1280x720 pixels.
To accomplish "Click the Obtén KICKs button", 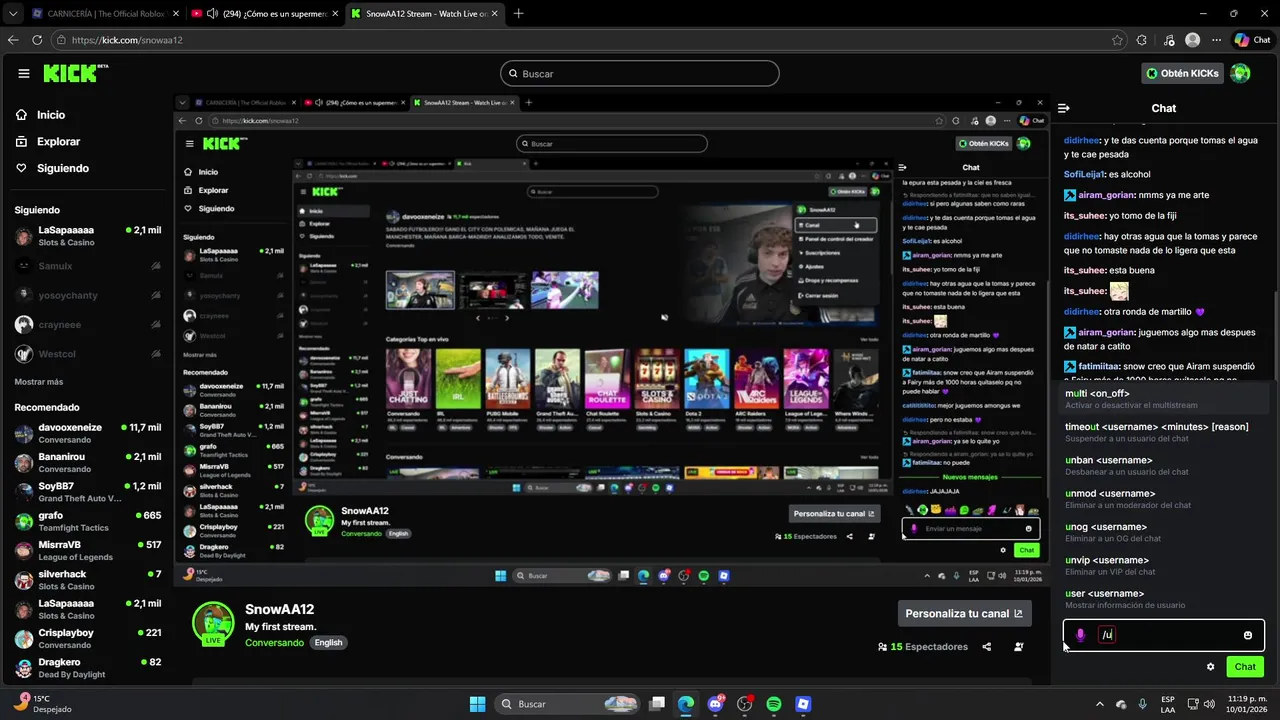I will 1182,73.
